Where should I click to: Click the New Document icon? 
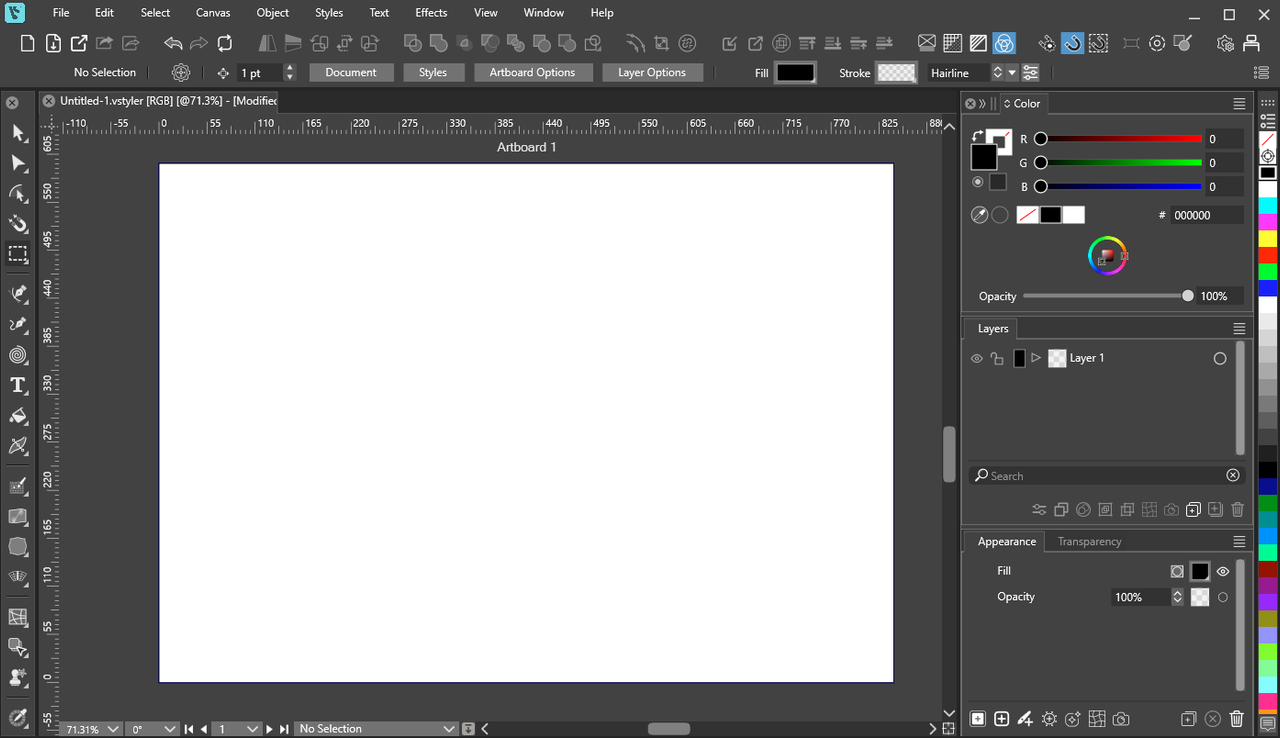(x=28, y=43)
